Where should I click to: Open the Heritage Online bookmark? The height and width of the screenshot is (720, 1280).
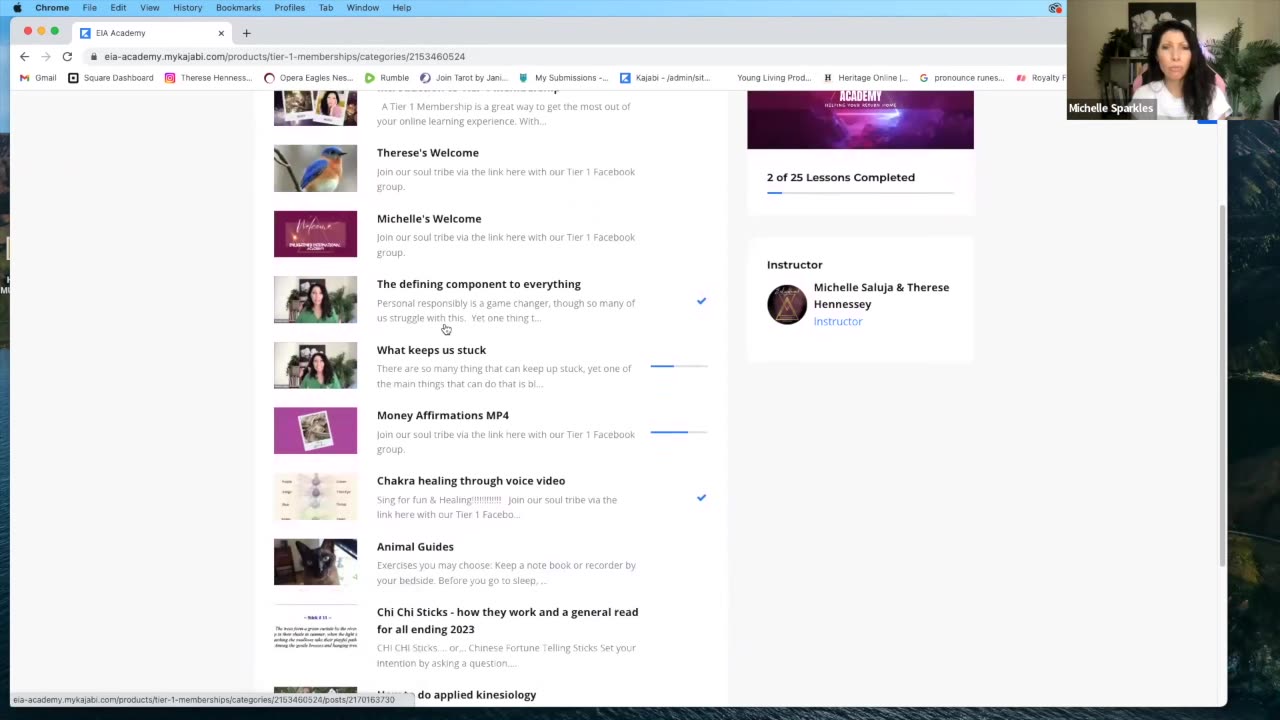[x=865, y=78]
